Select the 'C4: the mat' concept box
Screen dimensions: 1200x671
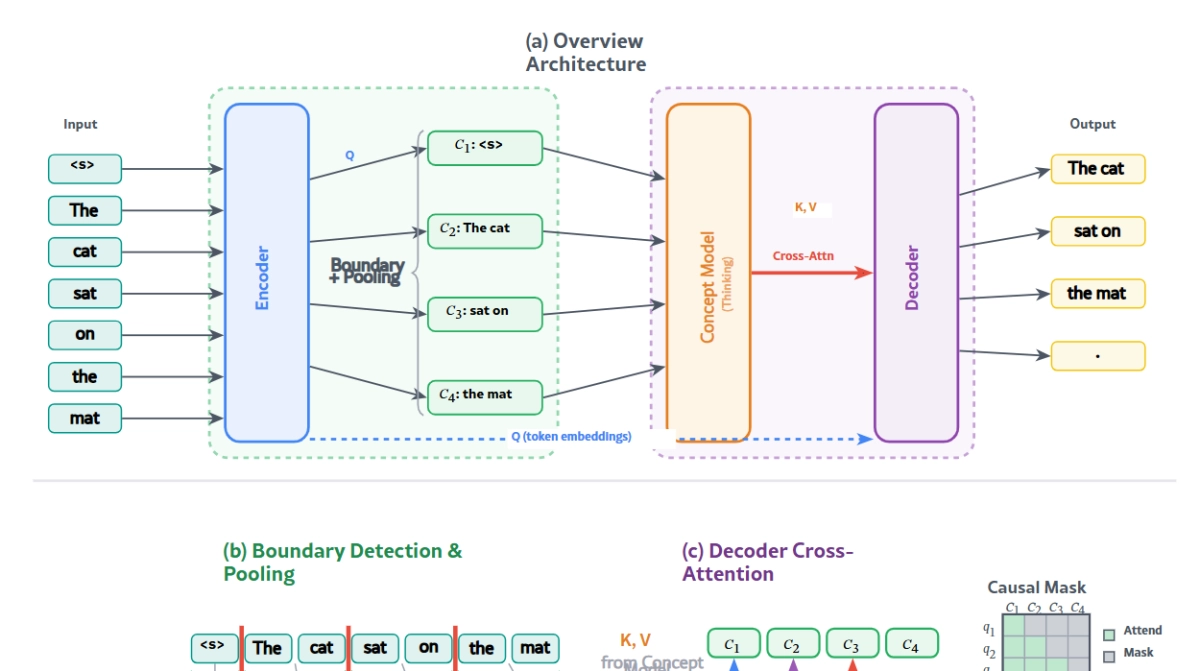tap(484, 396)
